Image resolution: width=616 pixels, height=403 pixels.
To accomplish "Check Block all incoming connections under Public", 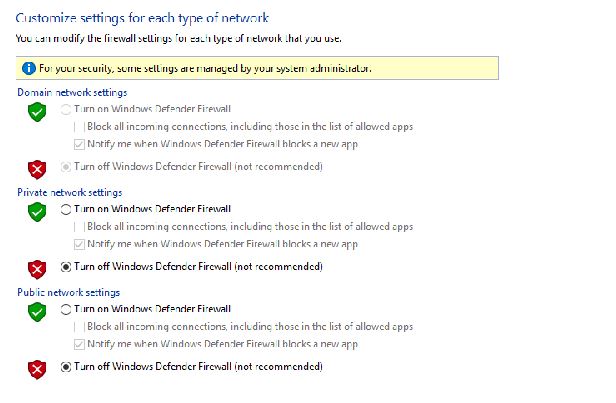I will pyautogui.click(x=80, y=326).
